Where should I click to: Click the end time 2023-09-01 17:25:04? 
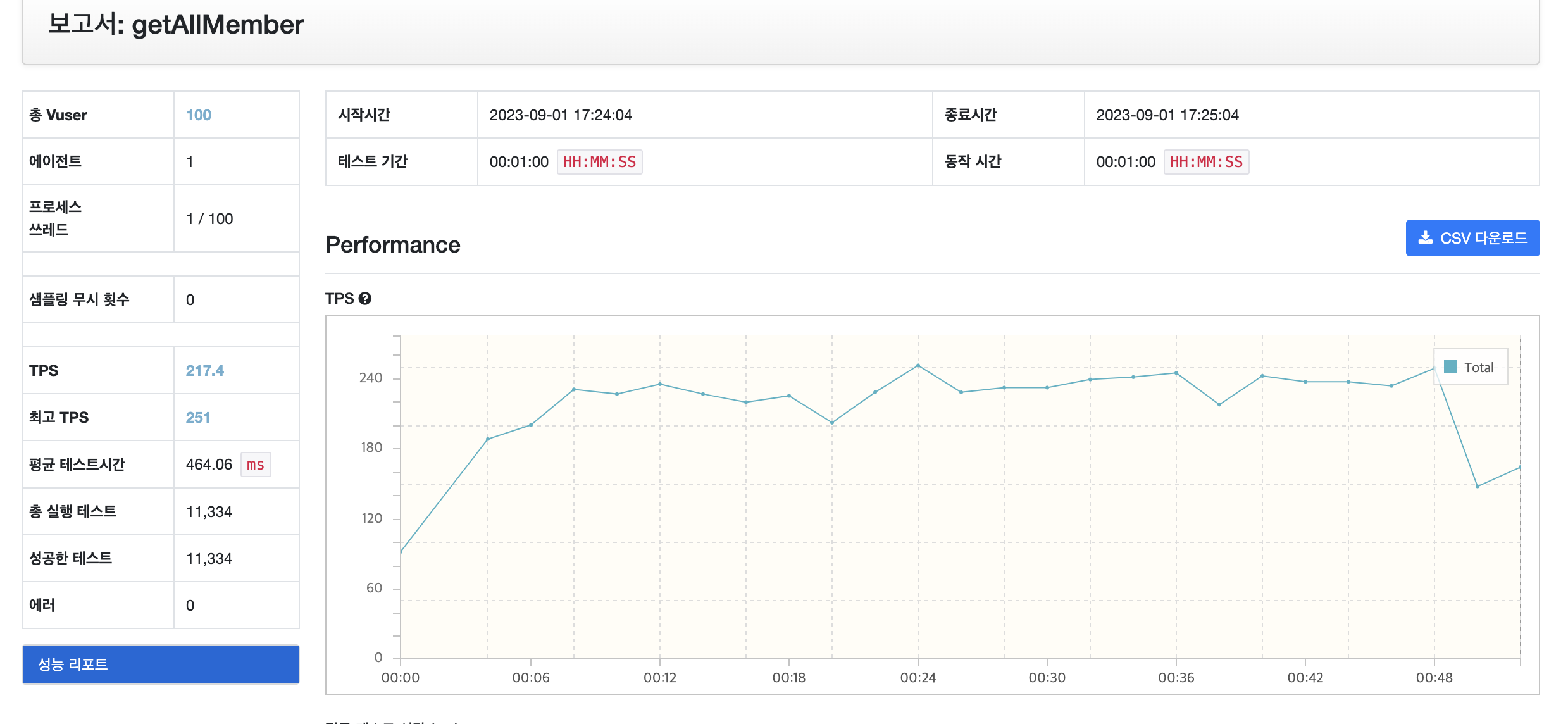[x=1167, y=115]
